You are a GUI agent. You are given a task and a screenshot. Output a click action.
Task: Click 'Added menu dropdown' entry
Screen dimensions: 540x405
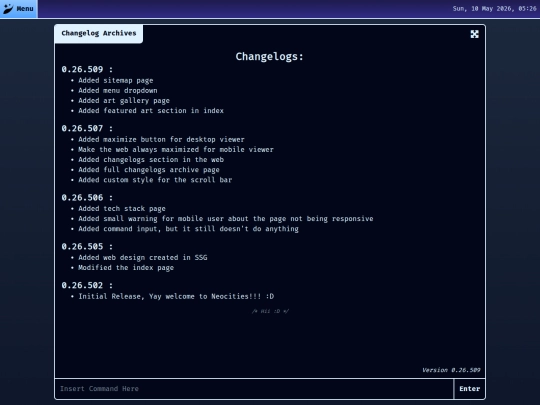pyautogui.click(x=118, y=91)
